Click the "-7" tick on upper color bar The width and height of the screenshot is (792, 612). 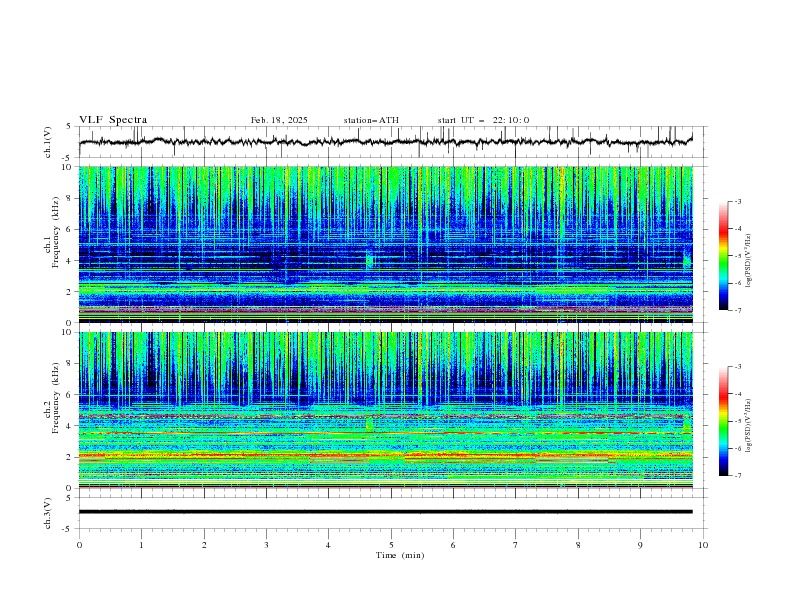[x=738, y=310]
